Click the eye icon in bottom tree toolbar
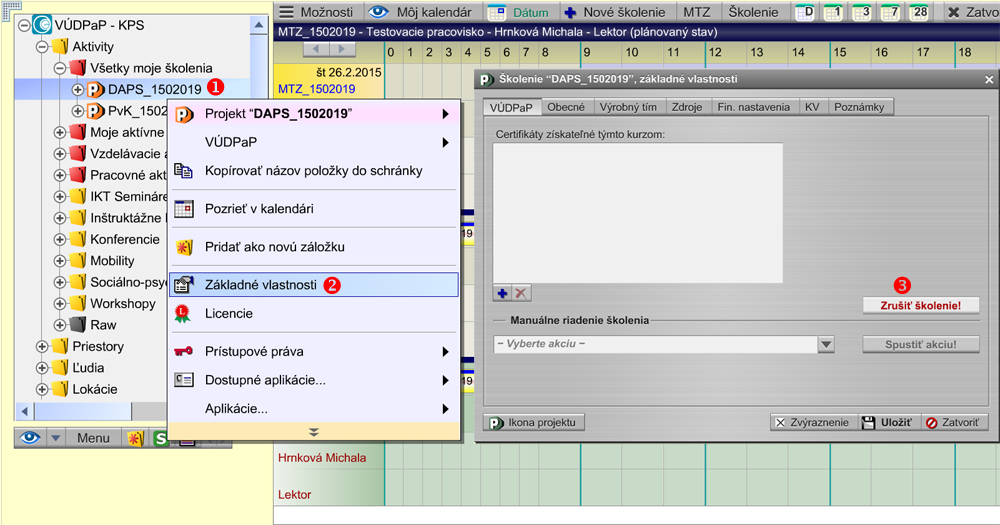This screenshot has width=1000, height=525. 31,438
